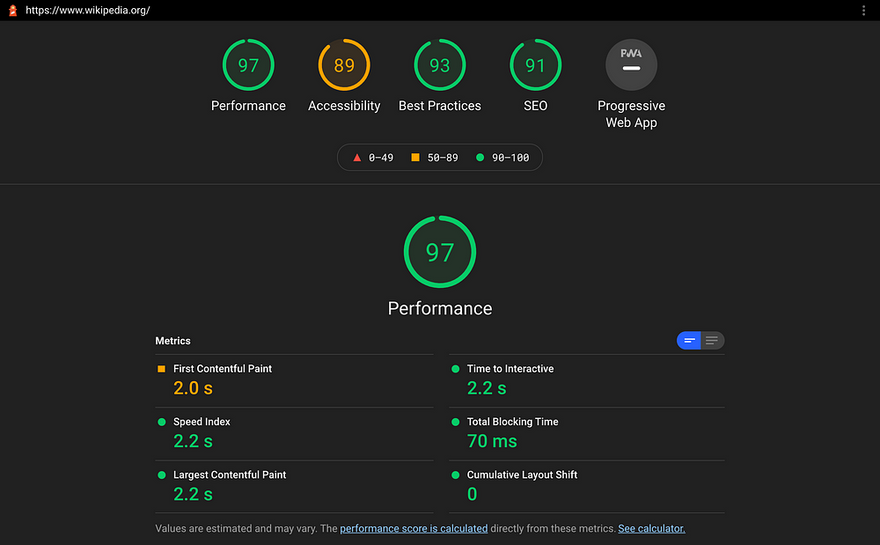Click the green dot beside Total Blocking Time

click(x=455, y=422)
